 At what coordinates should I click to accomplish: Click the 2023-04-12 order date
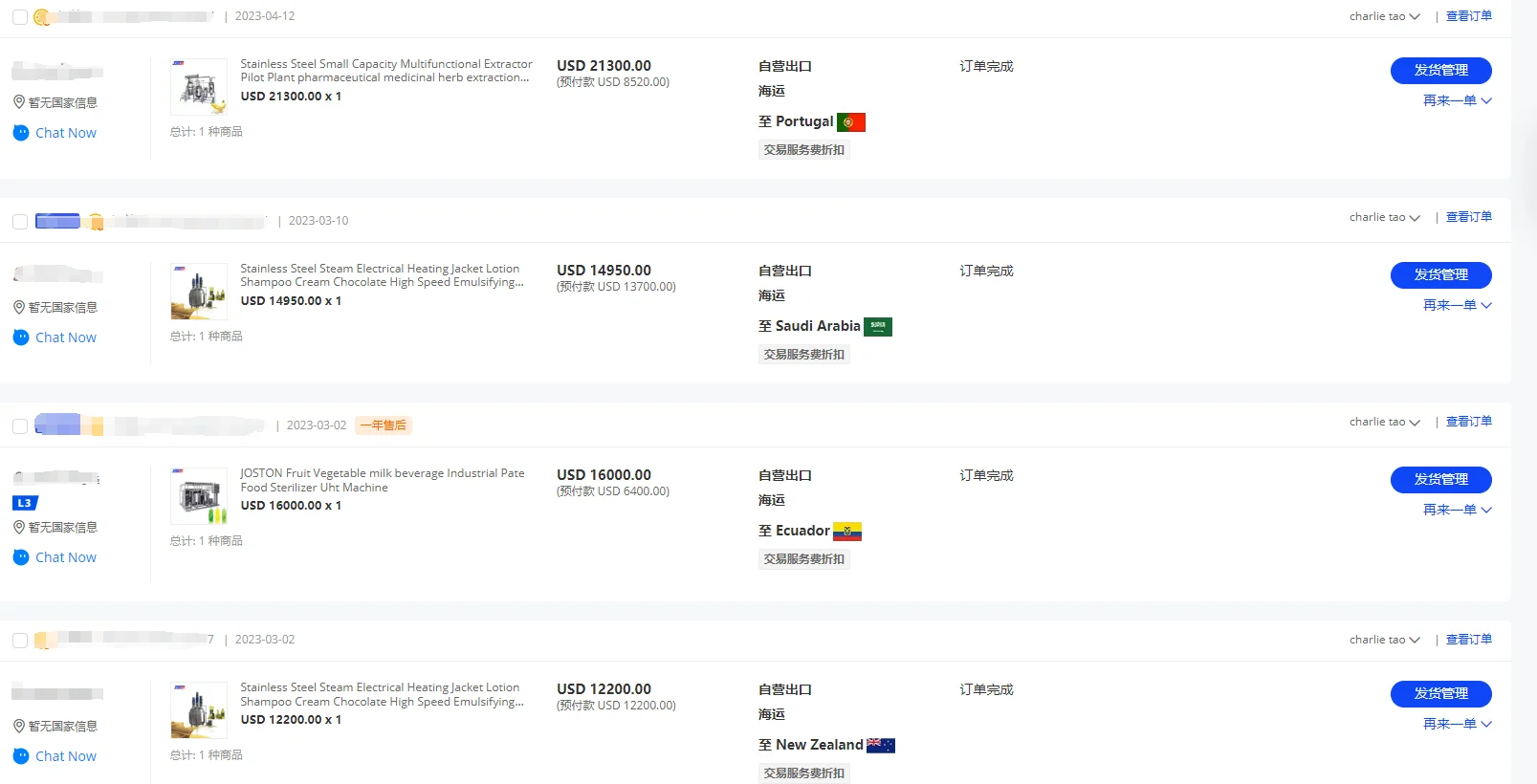pyautogui.click(x=265, y=16)
